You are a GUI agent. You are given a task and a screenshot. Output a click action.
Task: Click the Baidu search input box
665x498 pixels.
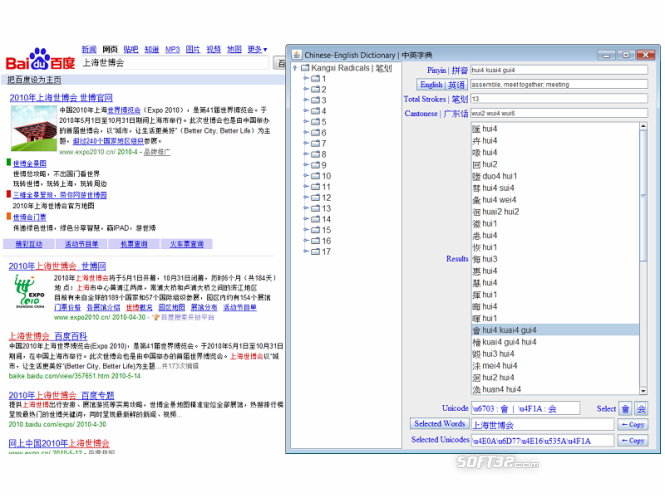[175, 63]
